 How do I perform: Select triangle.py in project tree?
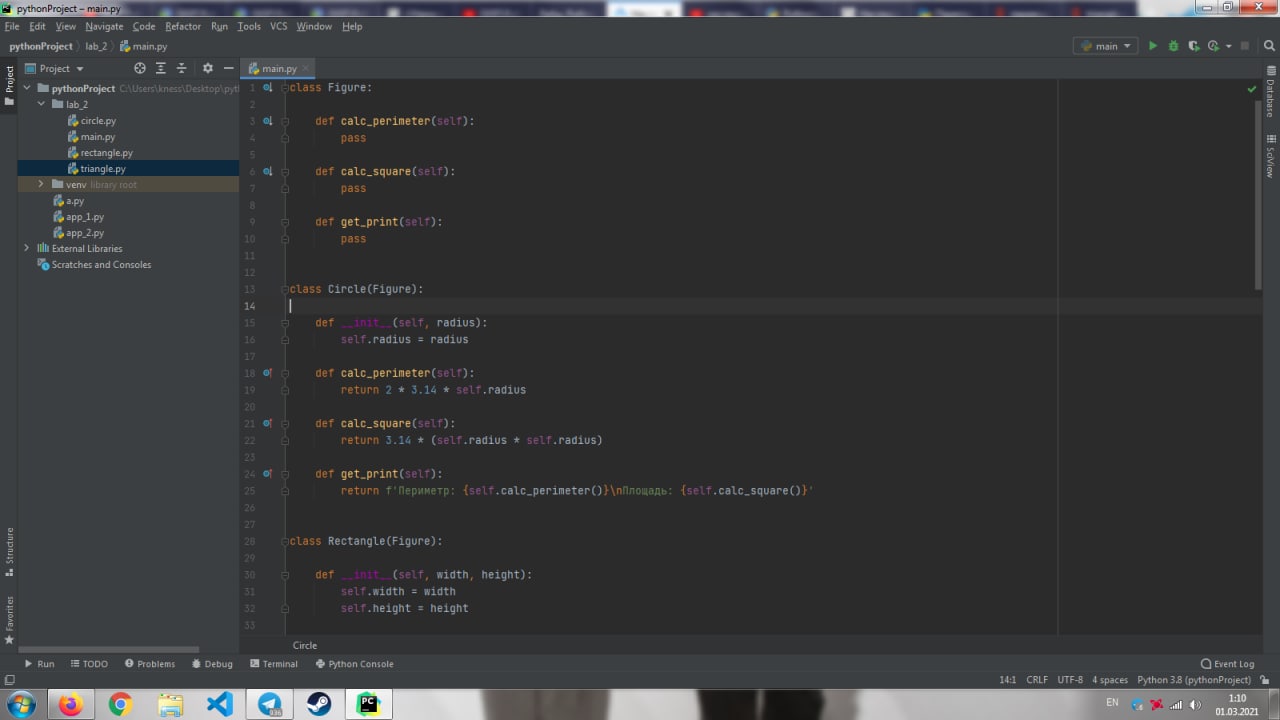point(103,169)
